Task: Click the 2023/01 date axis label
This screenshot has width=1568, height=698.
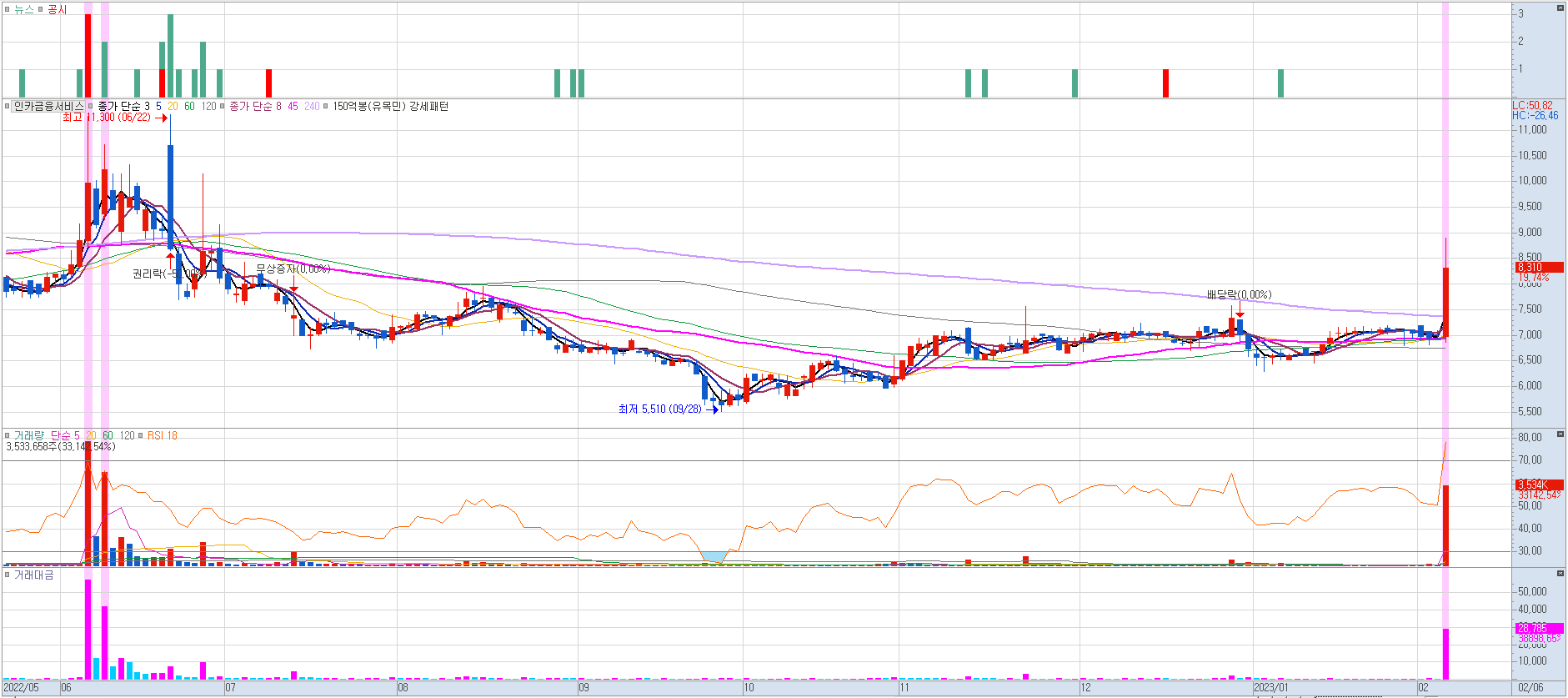Action: click(x=1272, y=688)
